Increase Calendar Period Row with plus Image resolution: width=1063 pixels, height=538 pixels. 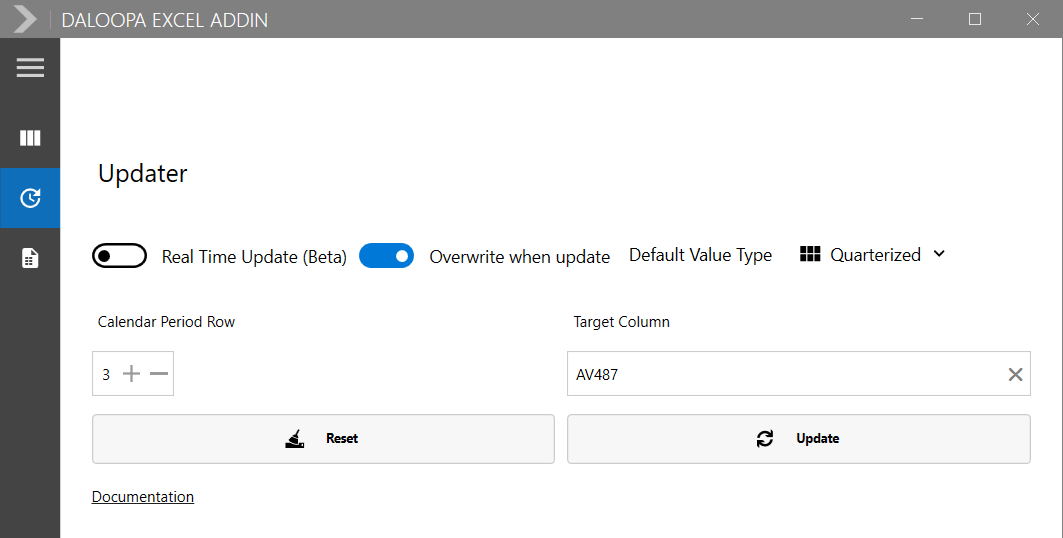[x=132, y=373]
